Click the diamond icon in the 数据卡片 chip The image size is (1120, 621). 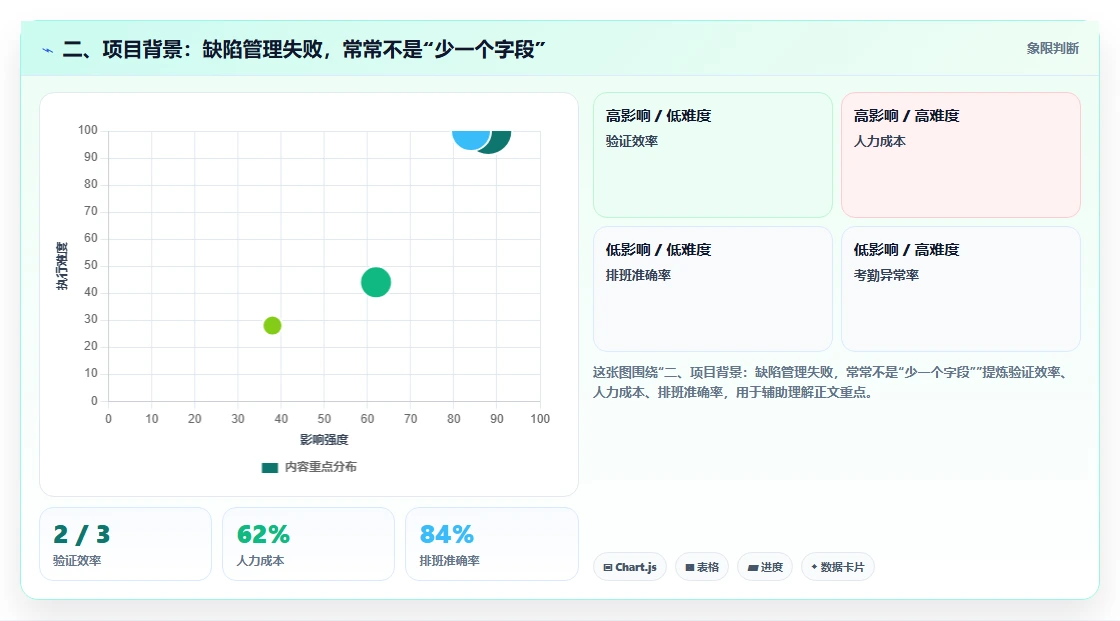(814, 567)
